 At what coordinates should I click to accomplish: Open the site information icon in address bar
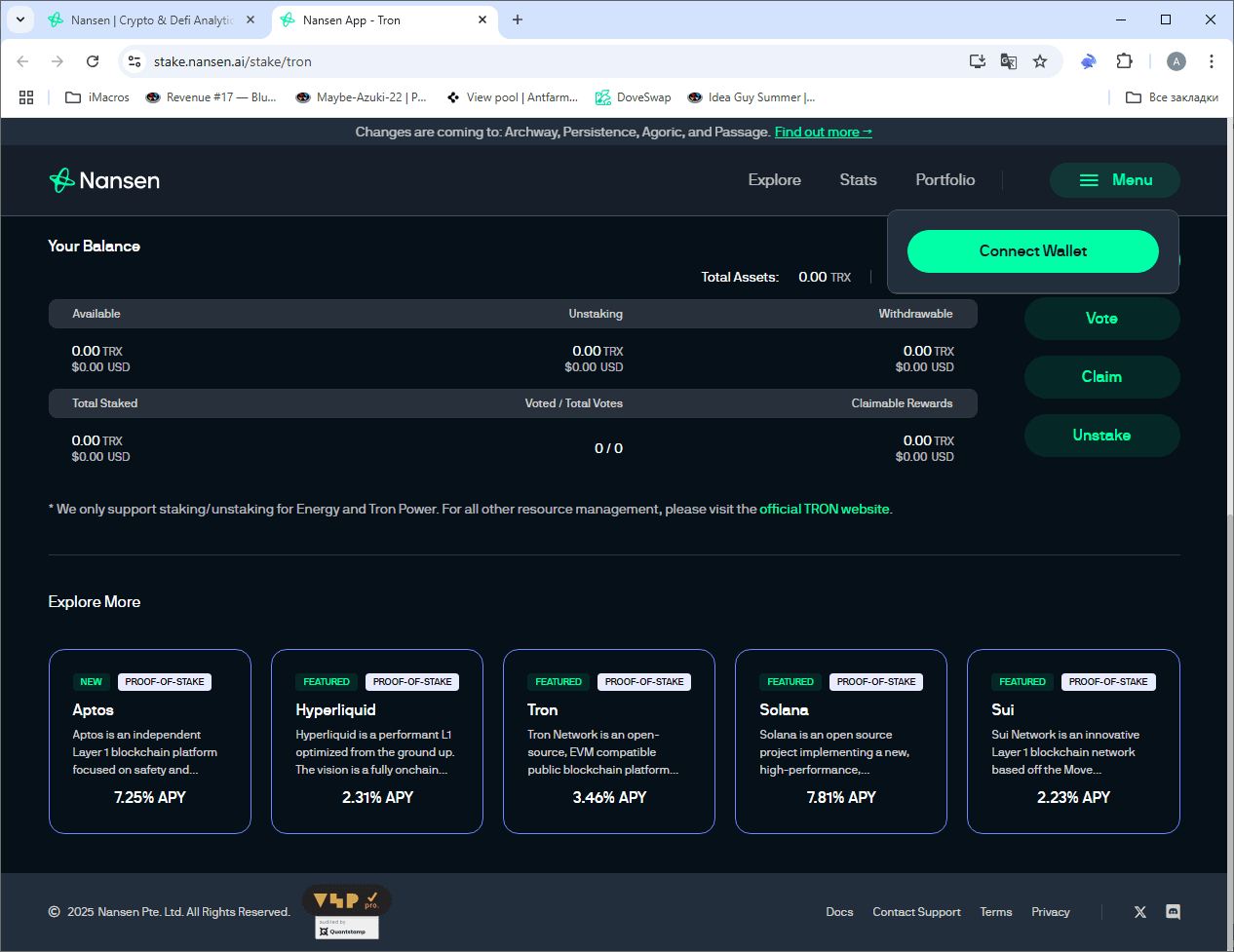coord(135,61)
